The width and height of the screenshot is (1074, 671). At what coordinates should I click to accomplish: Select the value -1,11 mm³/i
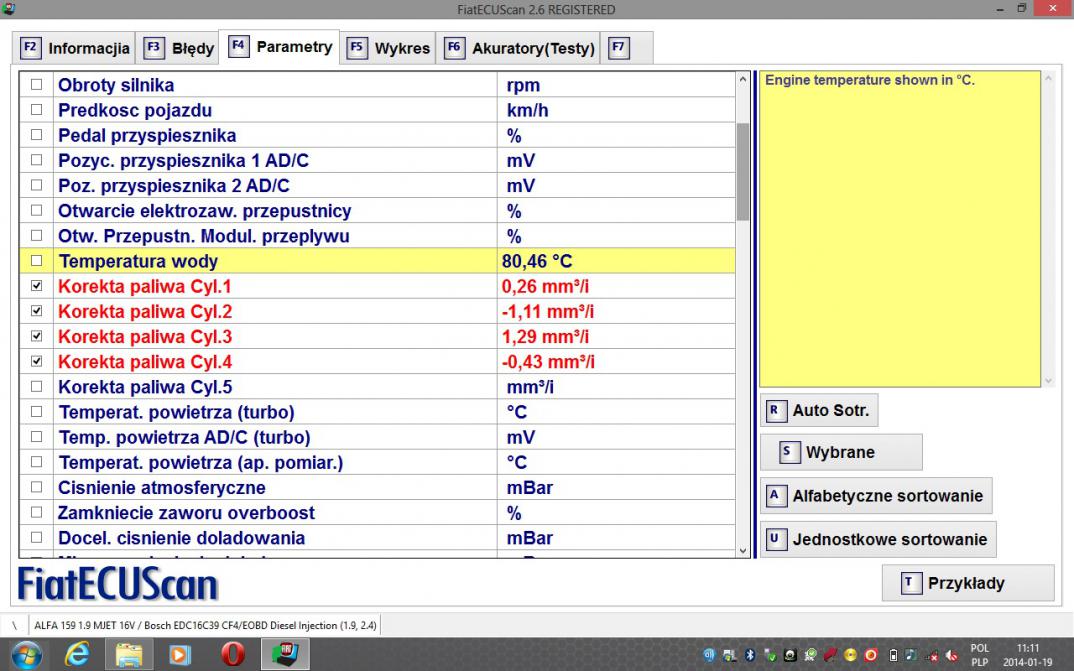pyautogui.click(x=548, y=312)
